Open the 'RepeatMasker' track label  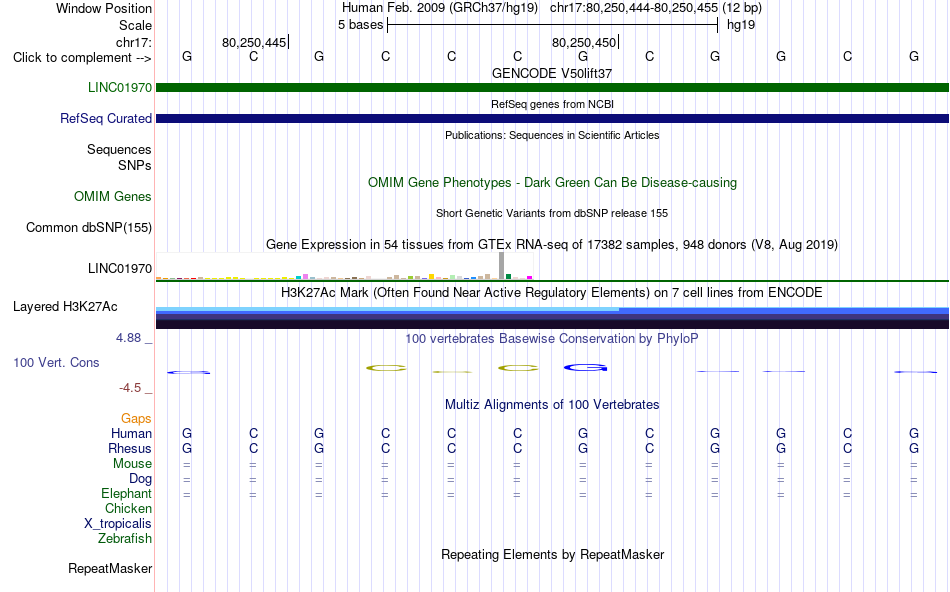110,568
